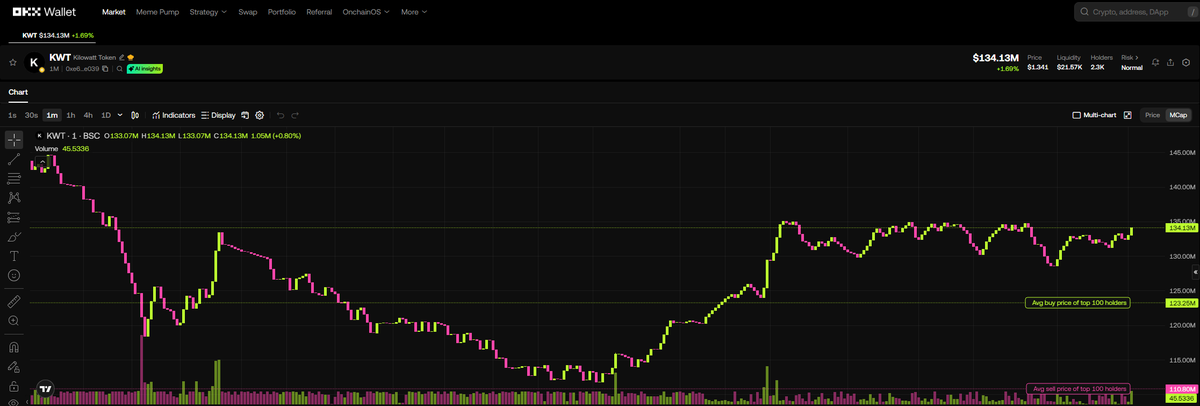Switch chart scale to MCap

[x=1178, y=115]
